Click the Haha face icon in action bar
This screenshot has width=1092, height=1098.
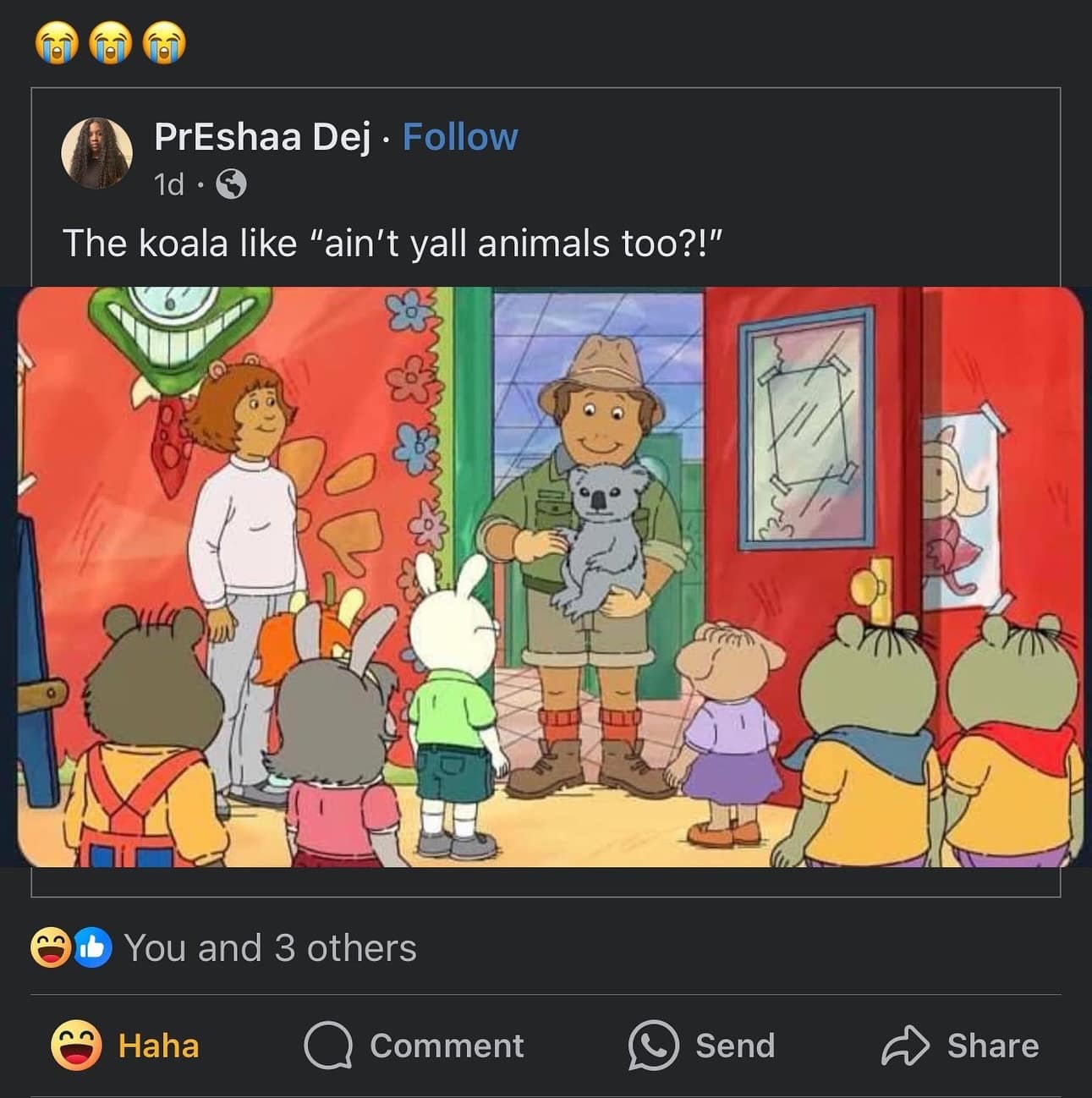[x=76, y=1046]
